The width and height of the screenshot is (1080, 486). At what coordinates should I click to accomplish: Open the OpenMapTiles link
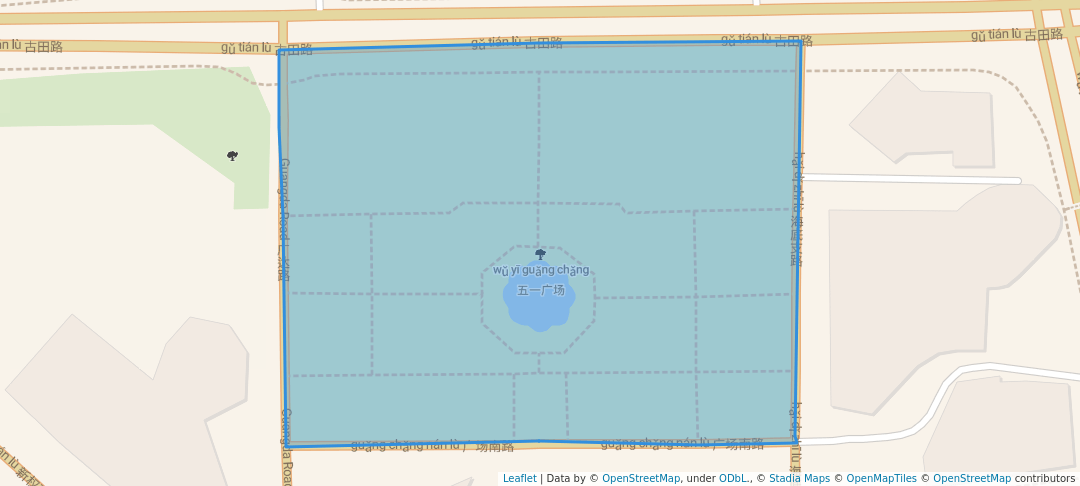881,478
